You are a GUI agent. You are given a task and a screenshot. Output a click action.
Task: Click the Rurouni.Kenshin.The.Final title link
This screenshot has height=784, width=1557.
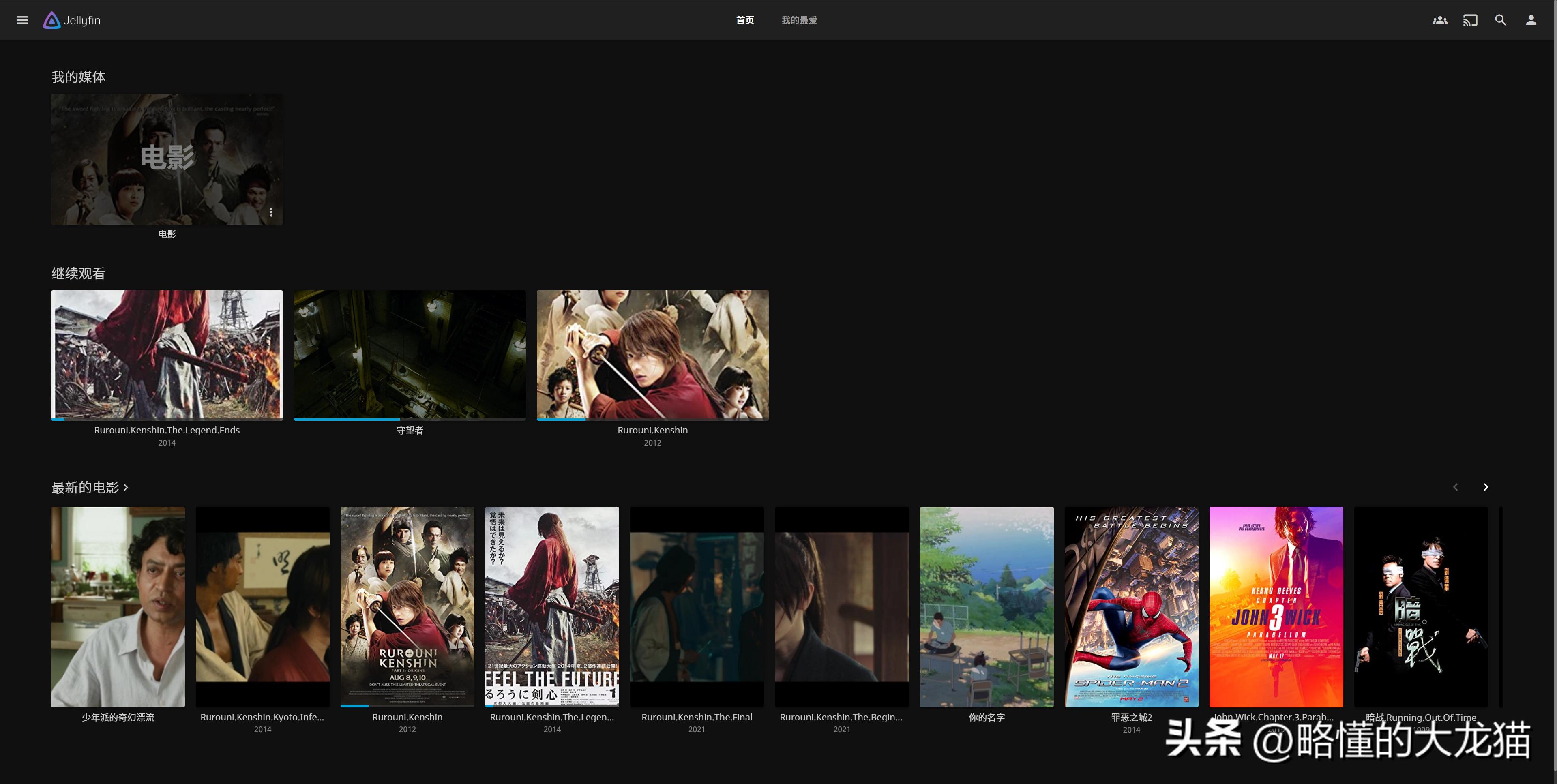[x=696, y=717]
